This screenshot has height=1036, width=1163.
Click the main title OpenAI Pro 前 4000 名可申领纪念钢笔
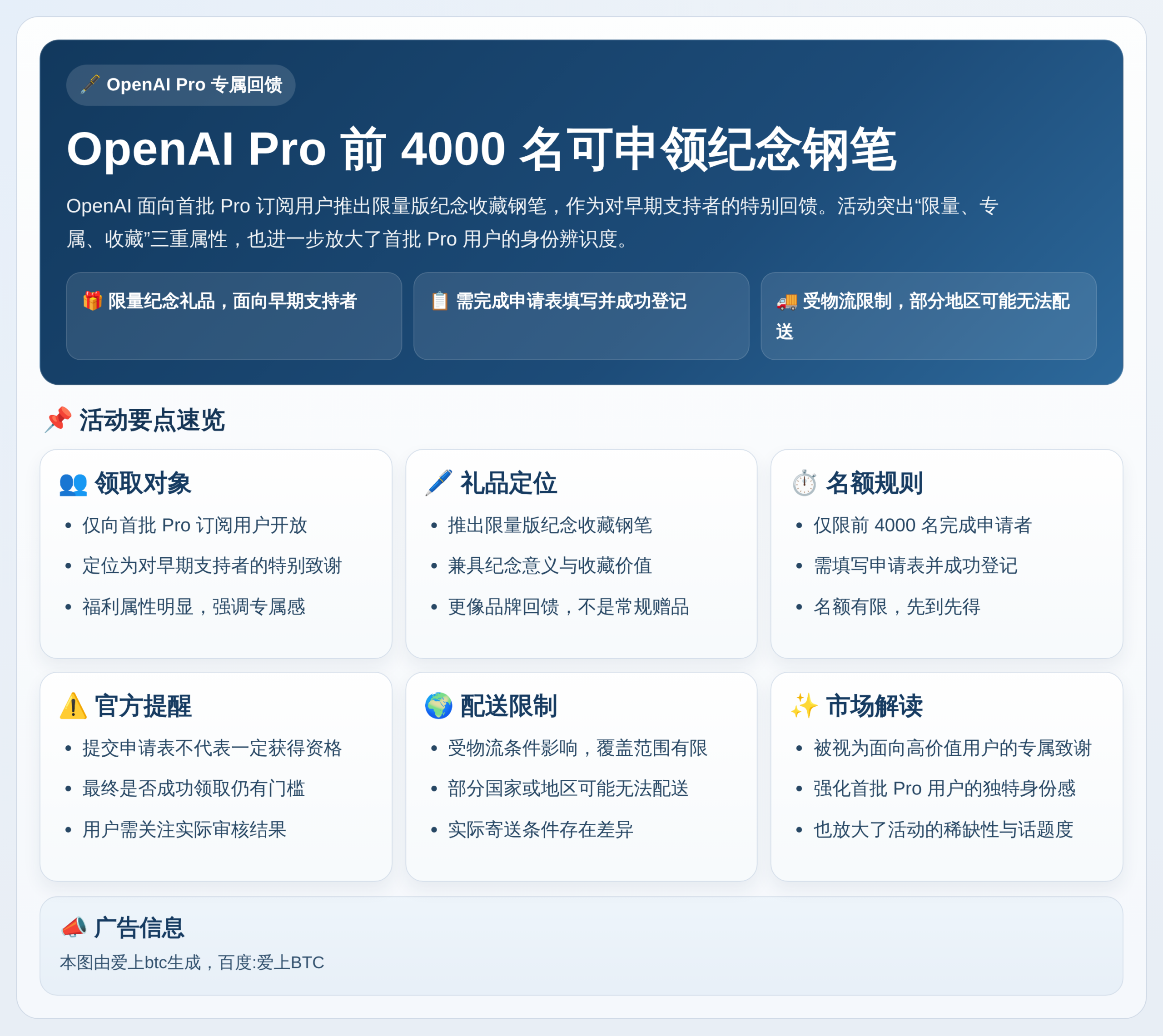[482, 149]
